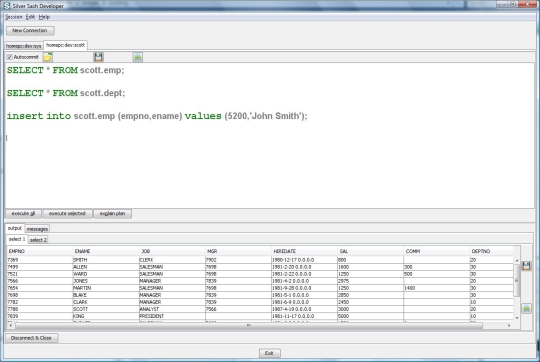Select the CLARK name cell
540x362 pixels.
tap(105, 302)
